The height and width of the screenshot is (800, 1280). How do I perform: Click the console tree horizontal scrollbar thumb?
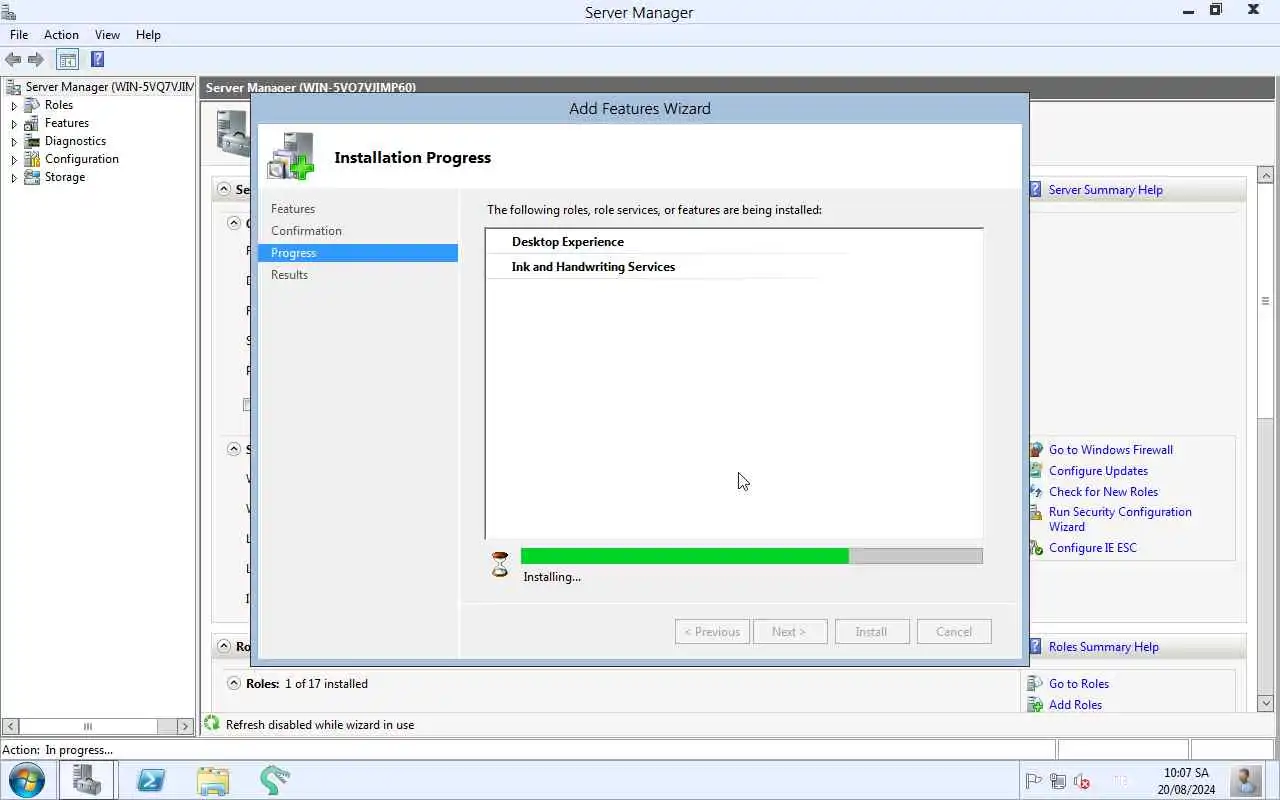click(x=87, y=726)
